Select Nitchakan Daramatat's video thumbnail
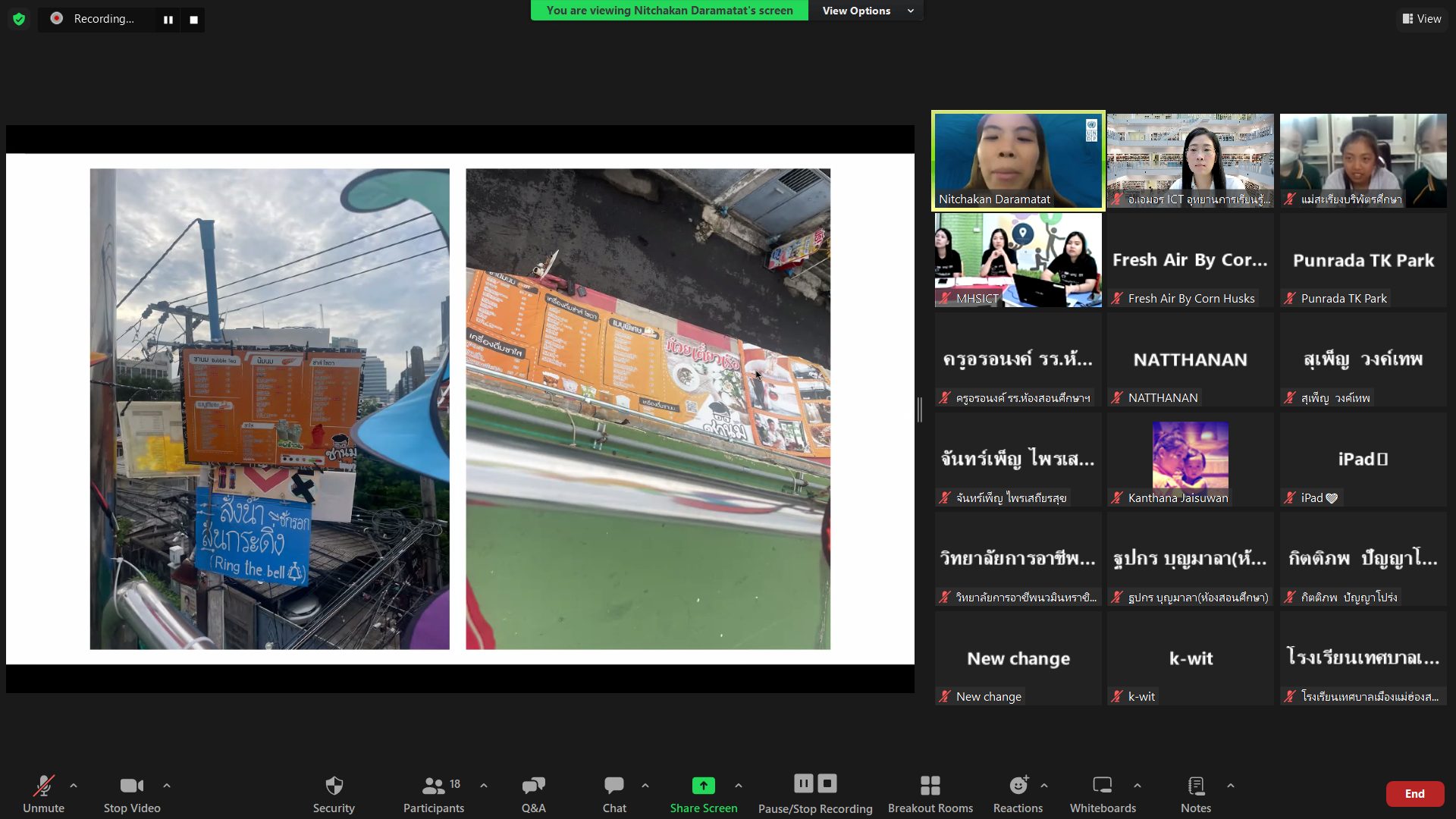The image size is (1456, 819). 1018,160
